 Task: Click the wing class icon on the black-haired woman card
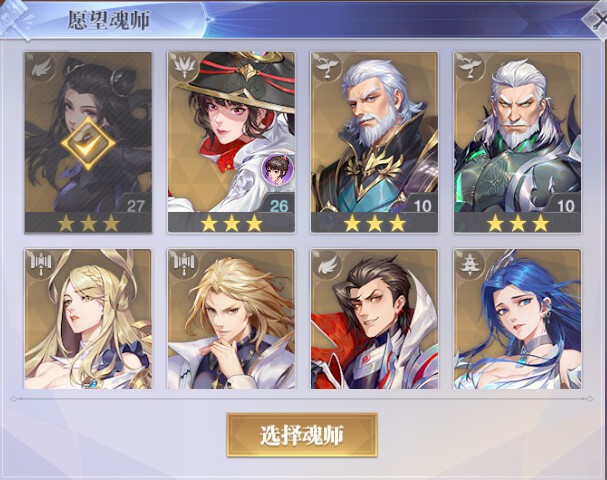(42, 69)
